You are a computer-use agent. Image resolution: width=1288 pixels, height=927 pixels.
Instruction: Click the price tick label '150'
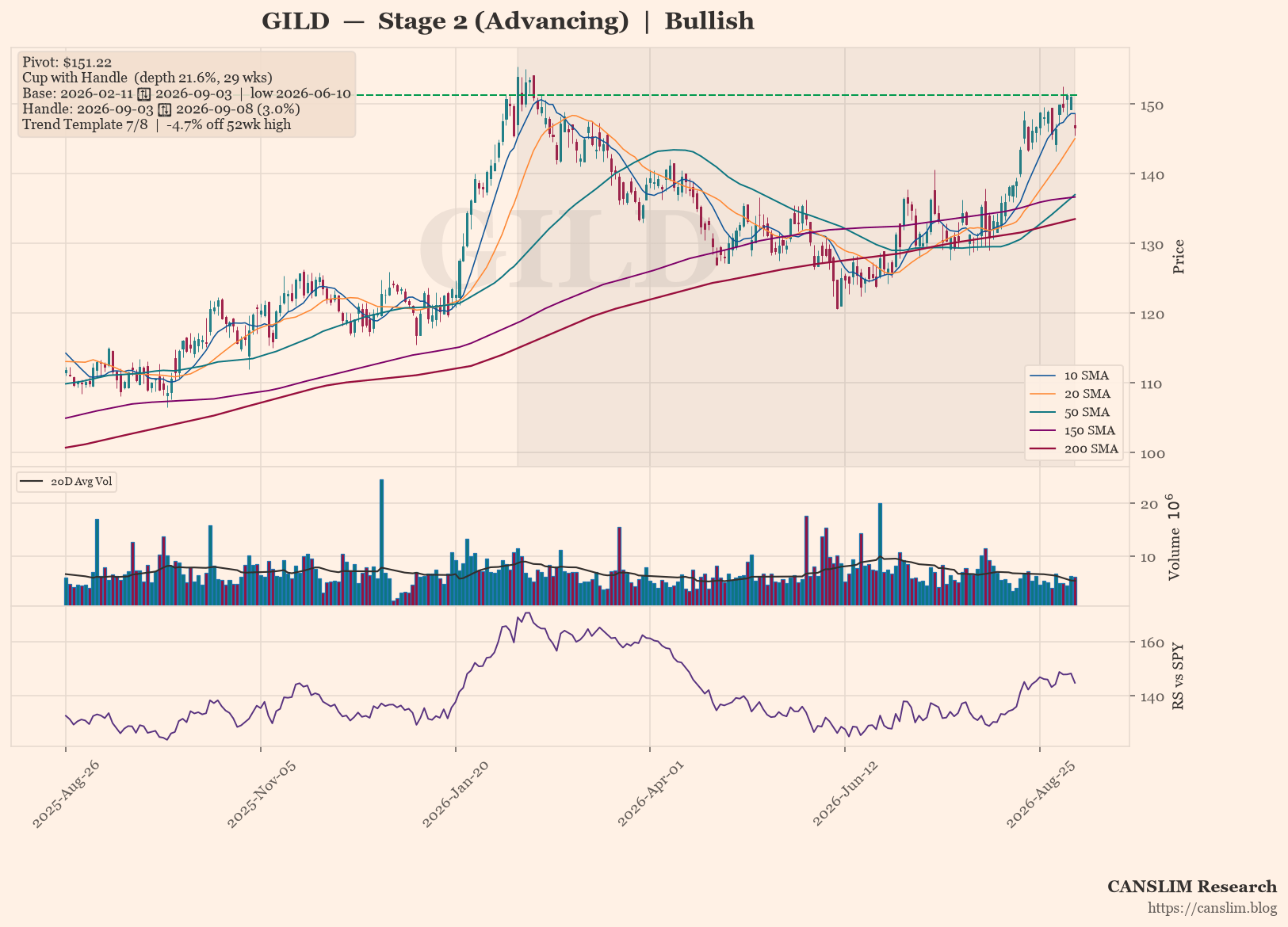tap(1152, 105)
